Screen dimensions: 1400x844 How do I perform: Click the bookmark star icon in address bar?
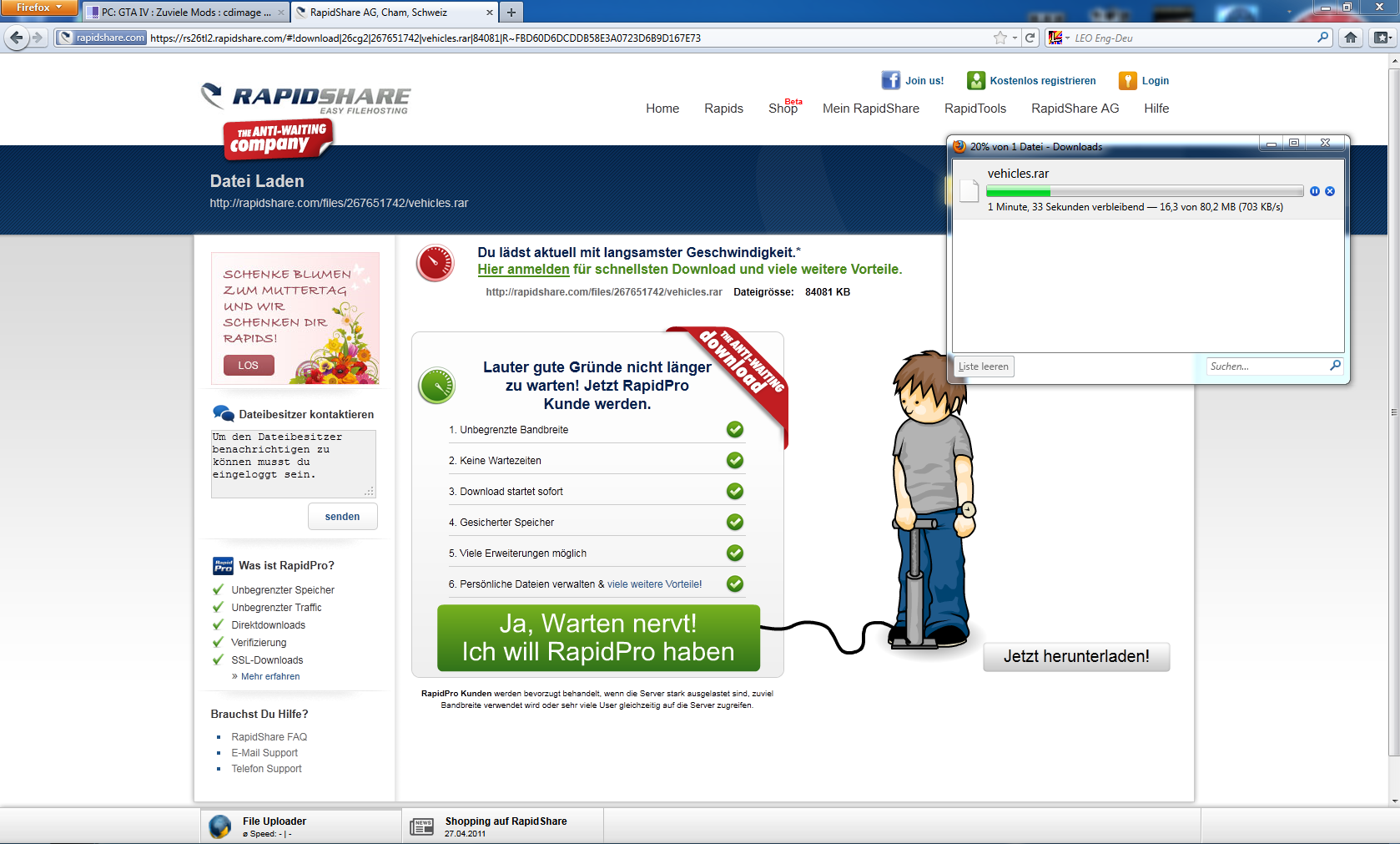[x=1000, y=38]
